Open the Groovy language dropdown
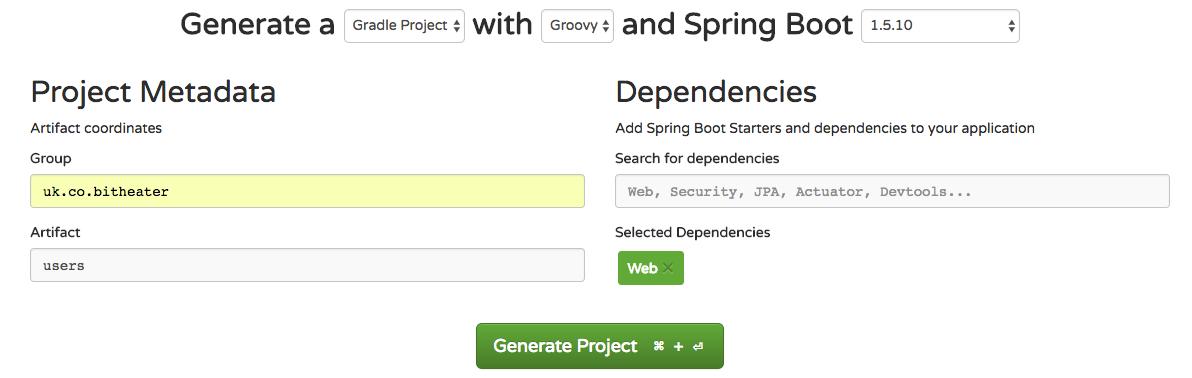1192x378 pixels. click(x=577, y=26)
